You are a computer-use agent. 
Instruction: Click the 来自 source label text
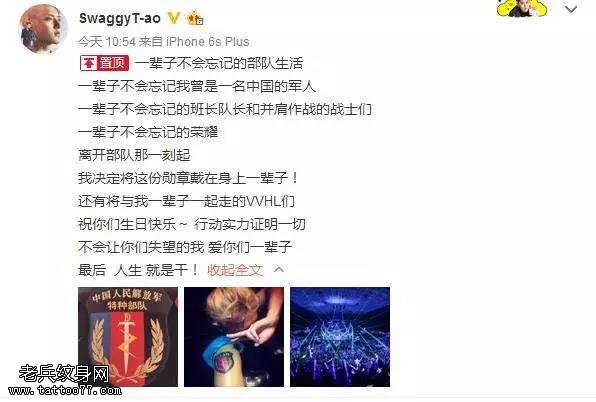coord(151,41)
